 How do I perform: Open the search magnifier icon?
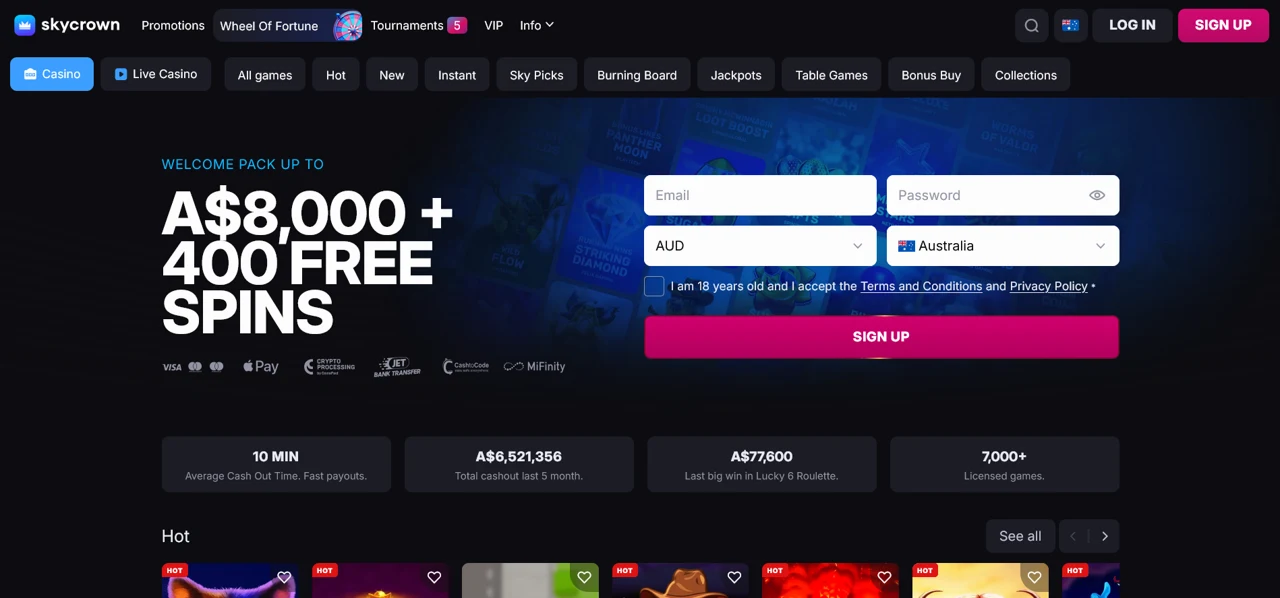coord(1031,25)
